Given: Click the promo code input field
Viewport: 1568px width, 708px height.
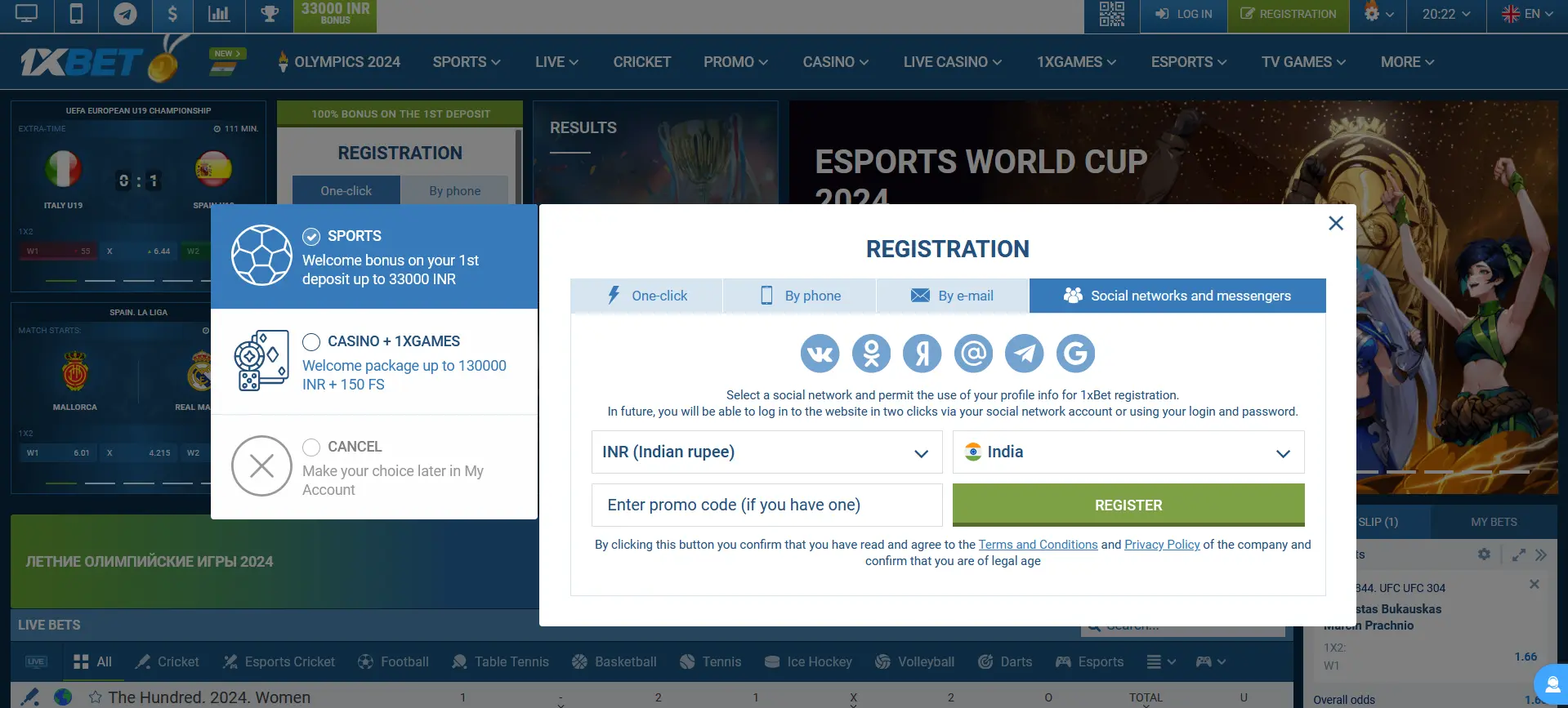Looking at the screenshot, I should point(766,505).
